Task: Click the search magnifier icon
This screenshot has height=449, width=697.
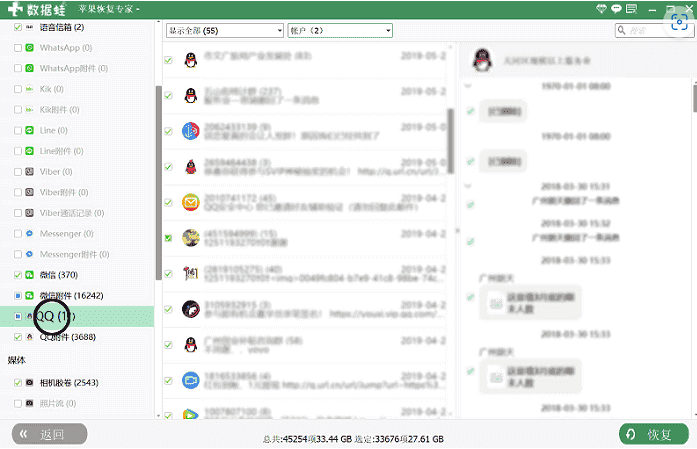Action: [621, 30]
